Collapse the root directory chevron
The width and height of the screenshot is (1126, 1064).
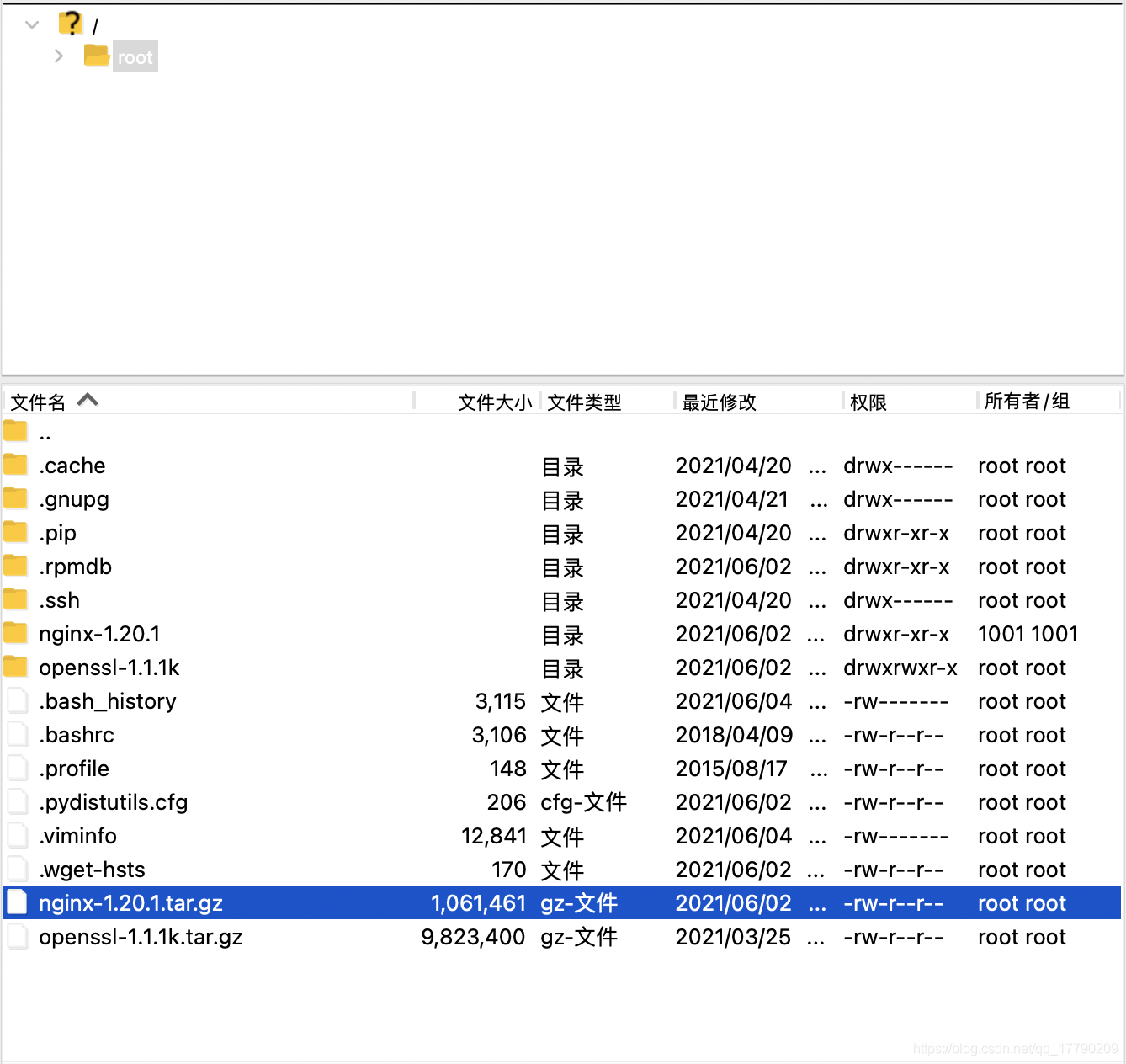pos(32,25)
